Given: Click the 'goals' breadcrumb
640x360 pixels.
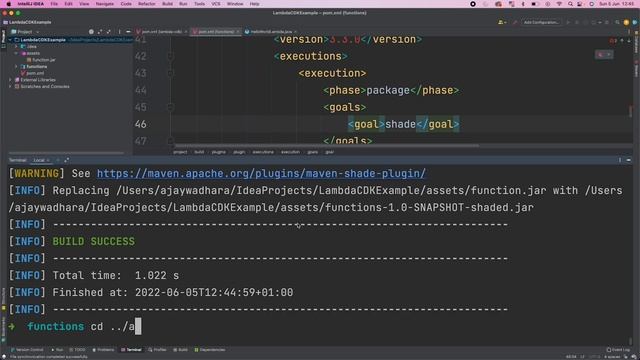Looking at the screenshot, I should click(x=313, y=152).
